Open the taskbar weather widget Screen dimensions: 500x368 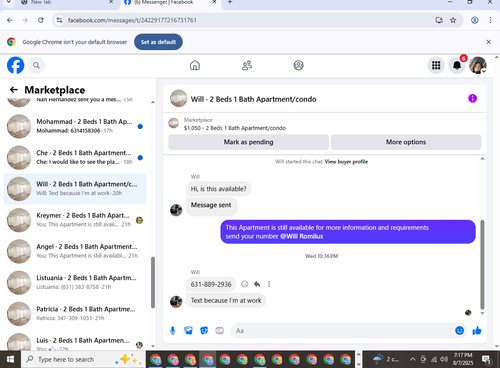(385, 359)
